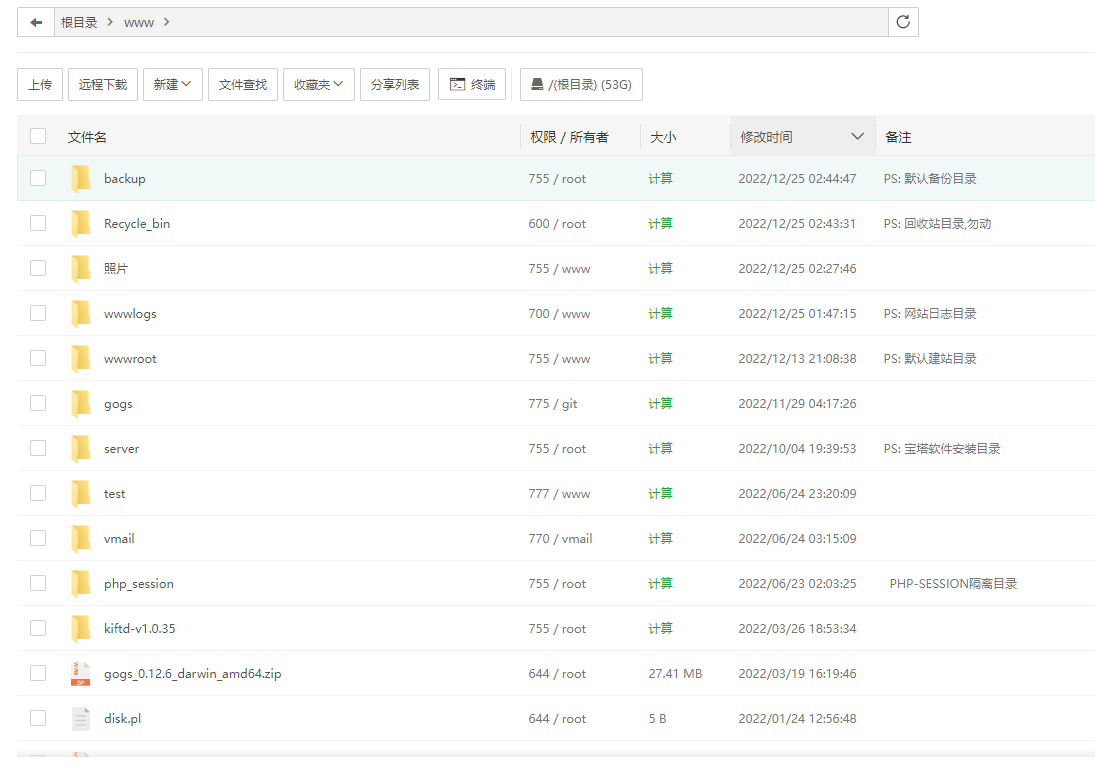Refresh the file list

[903, 22]
